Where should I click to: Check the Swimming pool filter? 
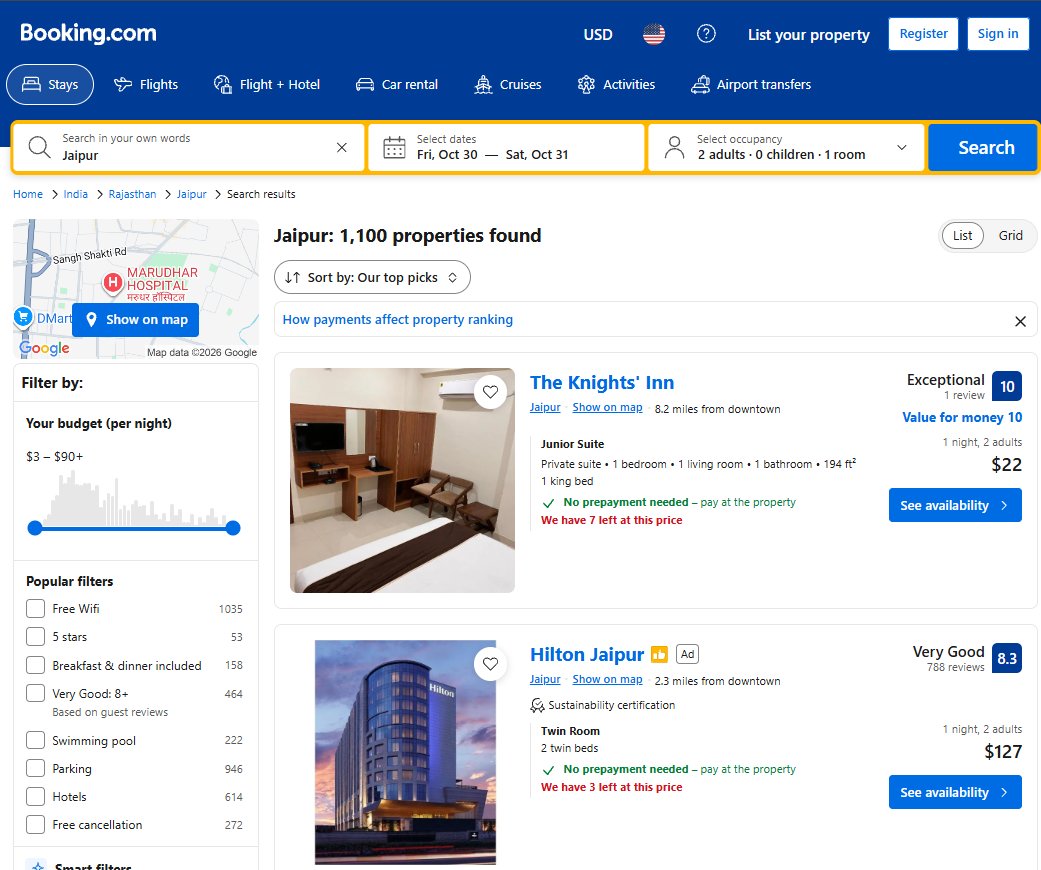(x=35, y=740)
